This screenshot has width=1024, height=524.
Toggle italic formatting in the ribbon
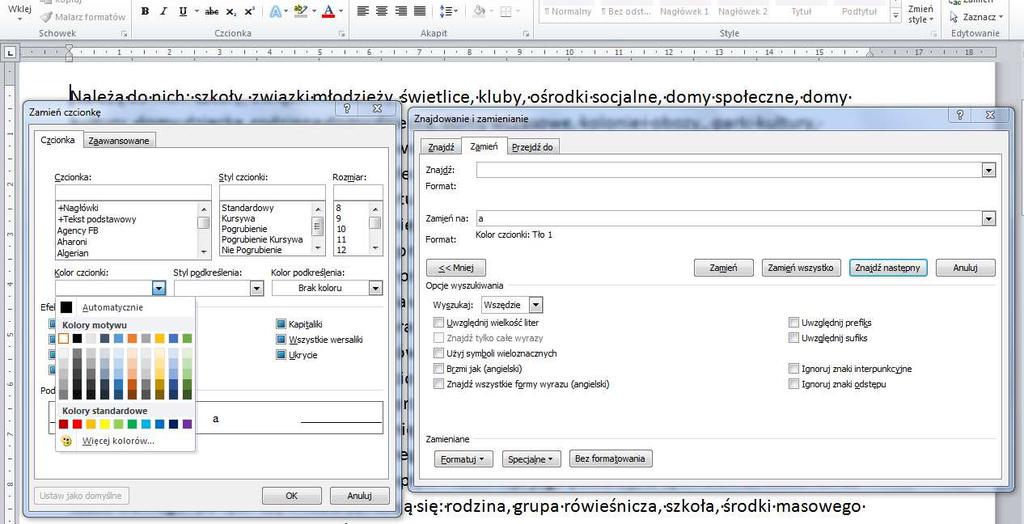(x=163, y=11)
